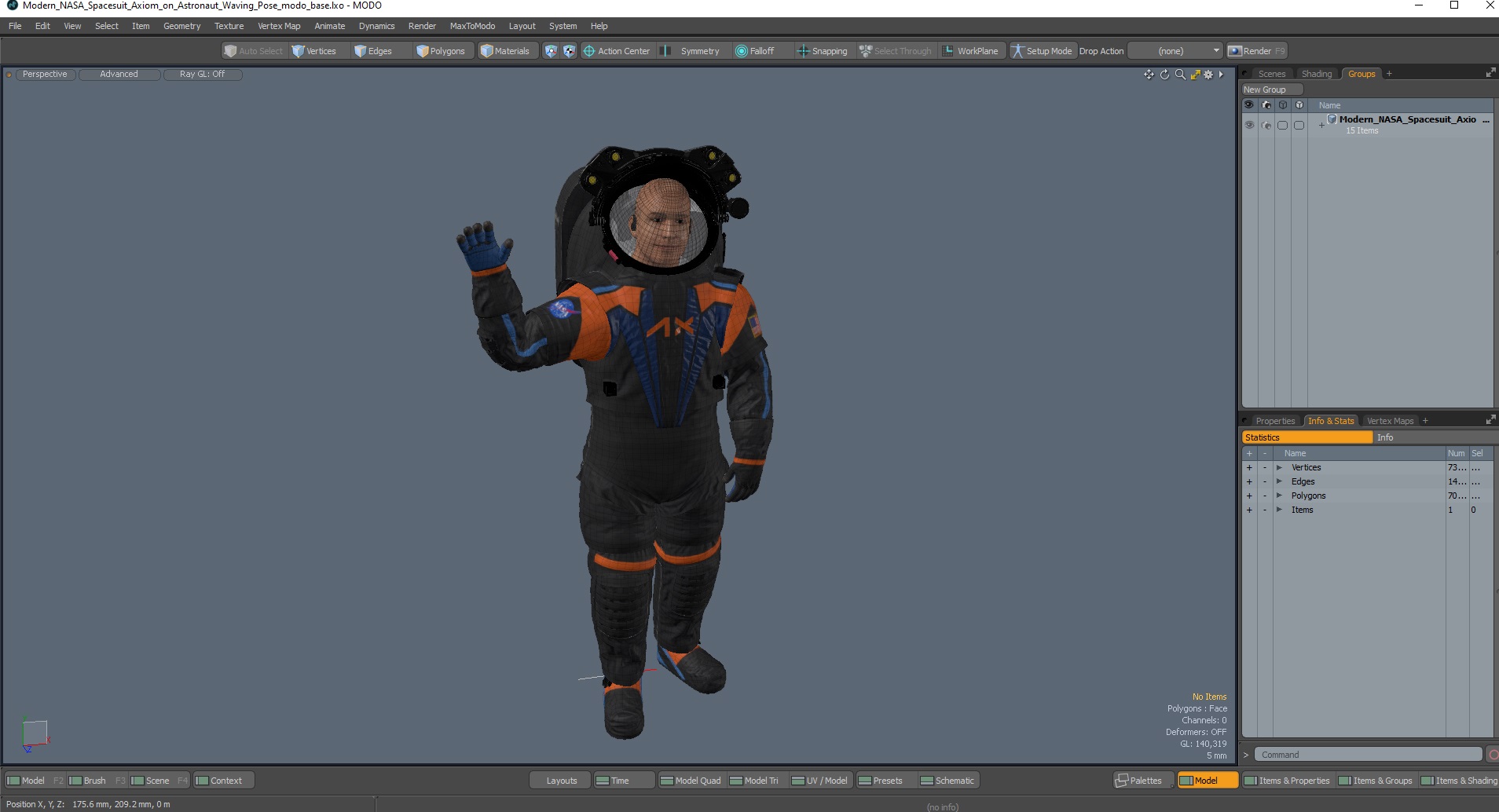The height and width of the screenshot is (812, 1499).
Task: Open the Layouts button
Action: (561, 781)
